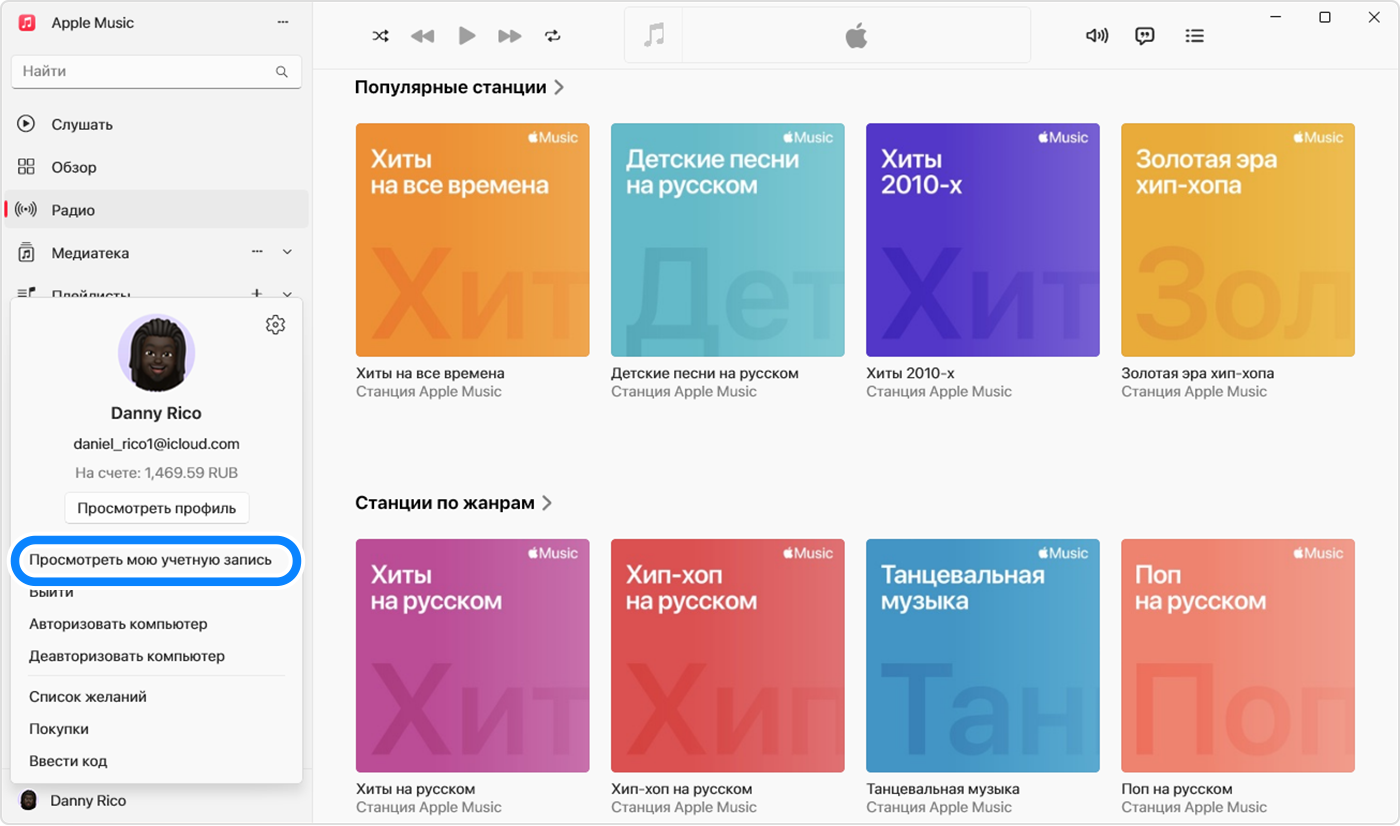Image resolution: width=1400 pixels, height=826 pixels.
Task: Open Покупки from account menu
Action: pos(59,729)
